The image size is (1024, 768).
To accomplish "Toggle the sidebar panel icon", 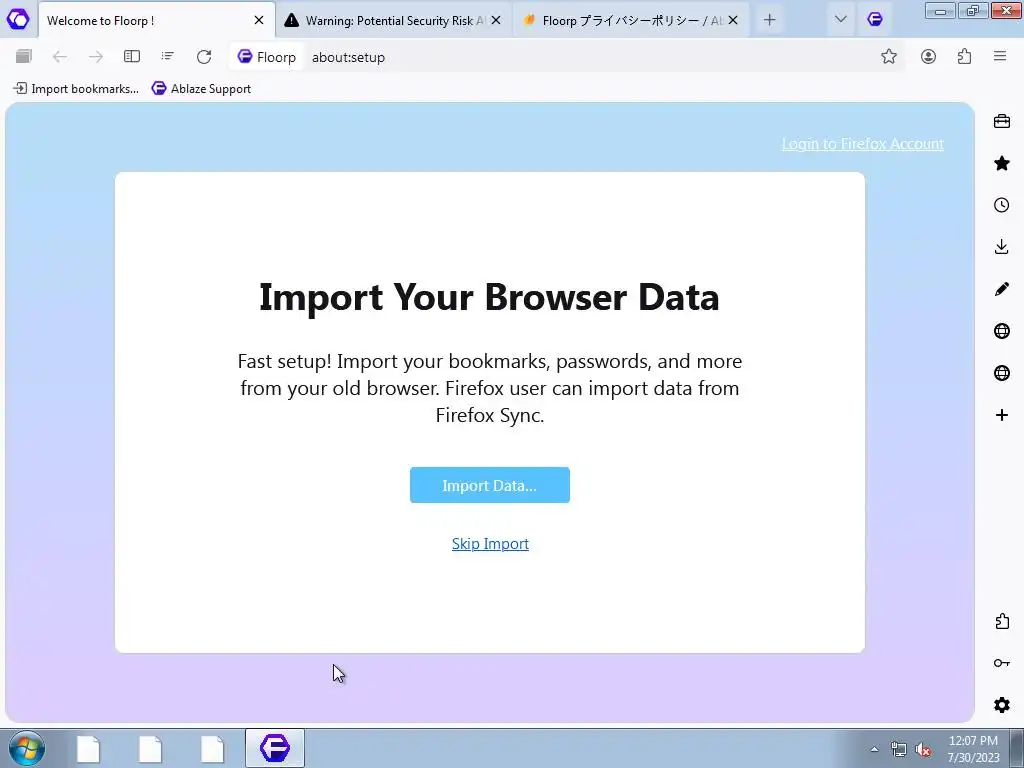I will pyautogui.click(x=132, y=57).
